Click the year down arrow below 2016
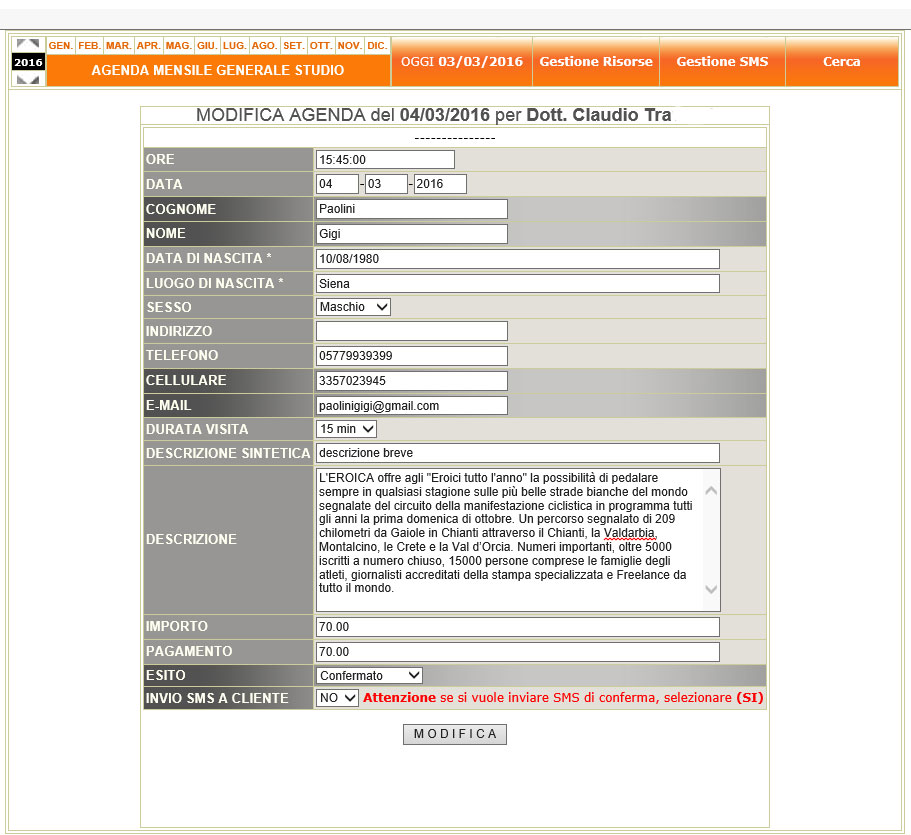This screenshot has height=835, width=911. pyautogui.click(x=28, y=79)
